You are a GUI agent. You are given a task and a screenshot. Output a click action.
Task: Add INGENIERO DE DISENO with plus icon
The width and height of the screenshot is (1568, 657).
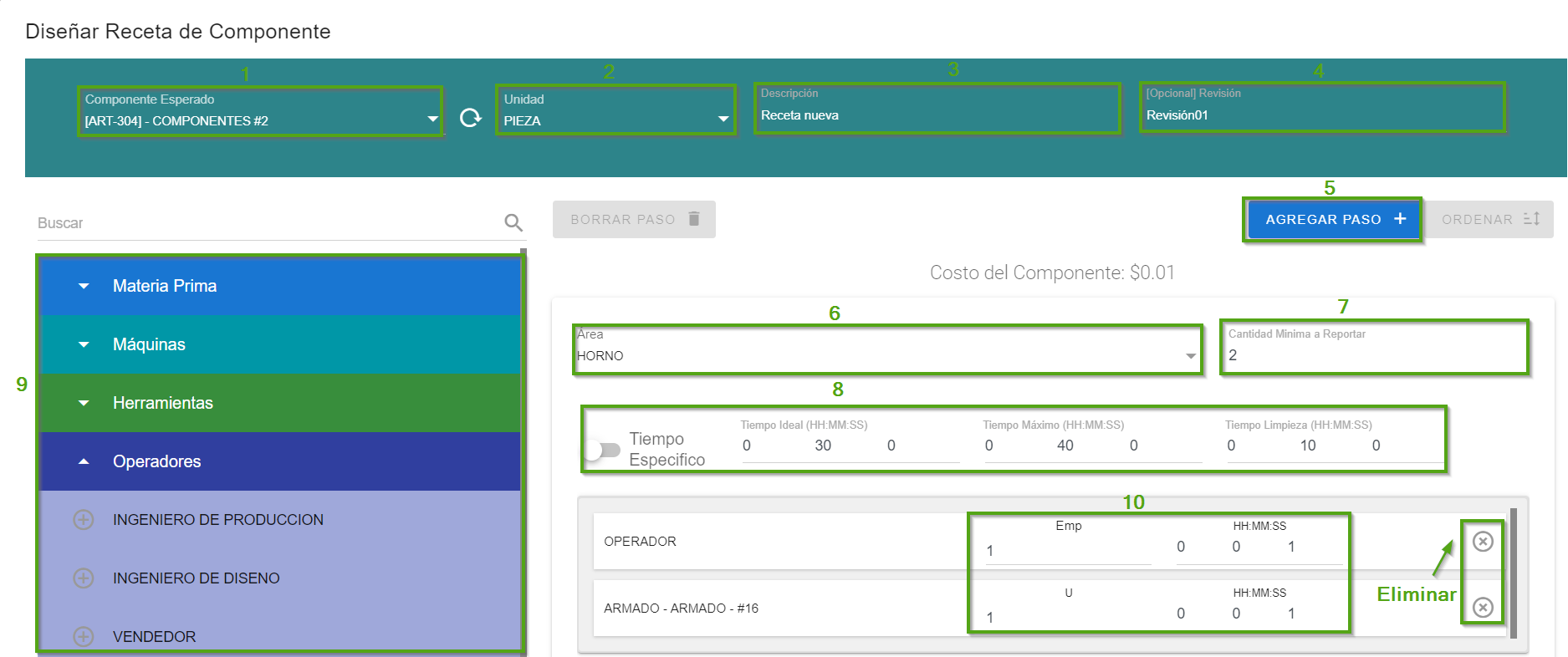point(84,578)
